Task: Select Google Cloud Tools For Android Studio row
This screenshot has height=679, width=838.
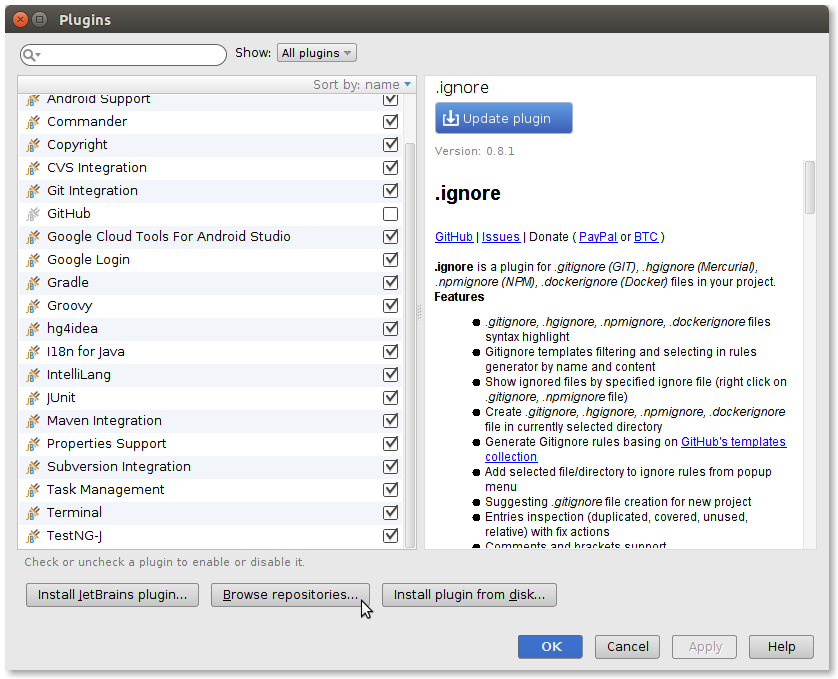Action: point(211,237)
